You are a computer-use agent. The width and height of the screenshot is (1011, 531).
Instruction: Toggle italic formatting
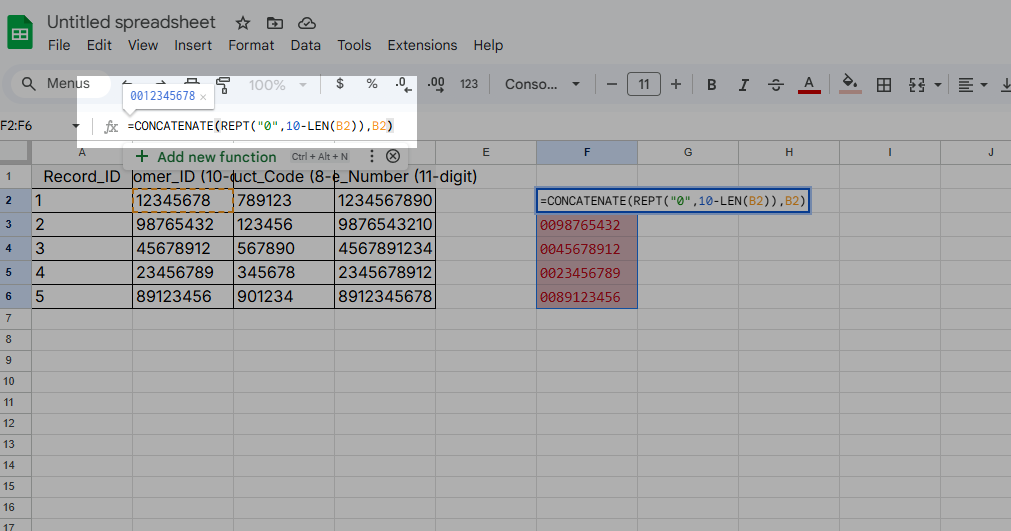[x=743, y=85]
